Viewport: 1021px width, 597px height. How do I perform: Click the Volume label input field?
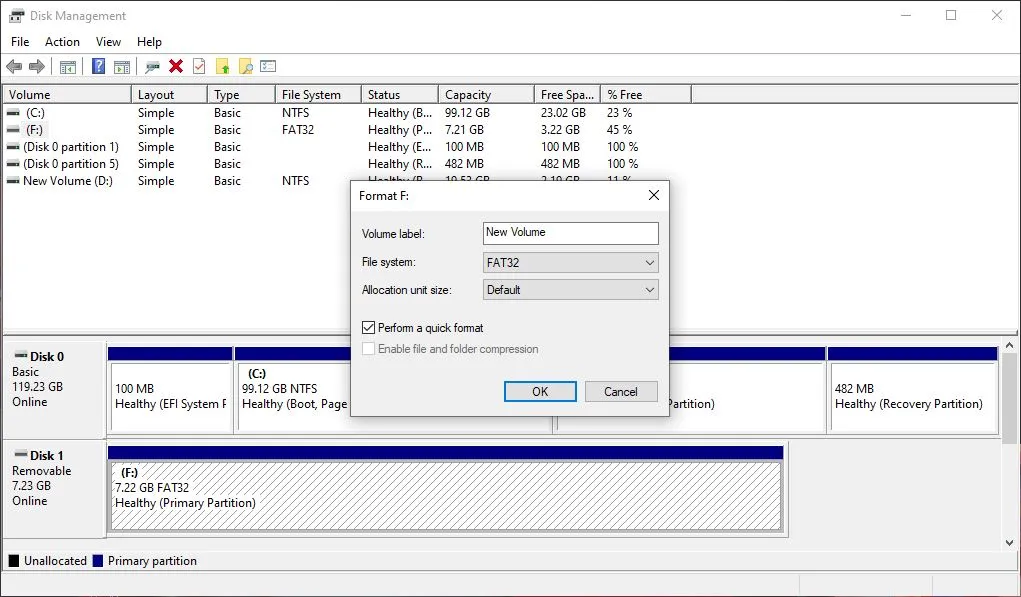[570, 233]
